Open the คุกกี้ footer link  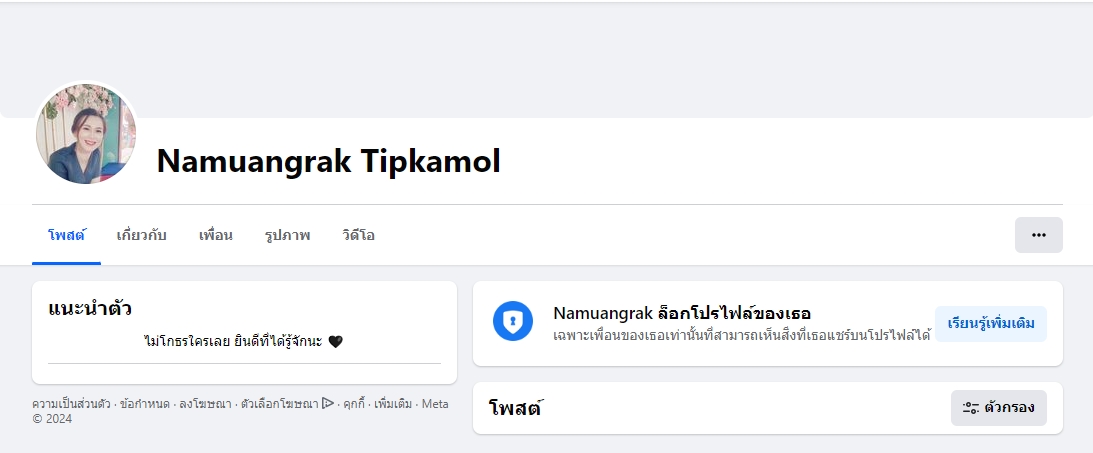click(x=354, y=404)
